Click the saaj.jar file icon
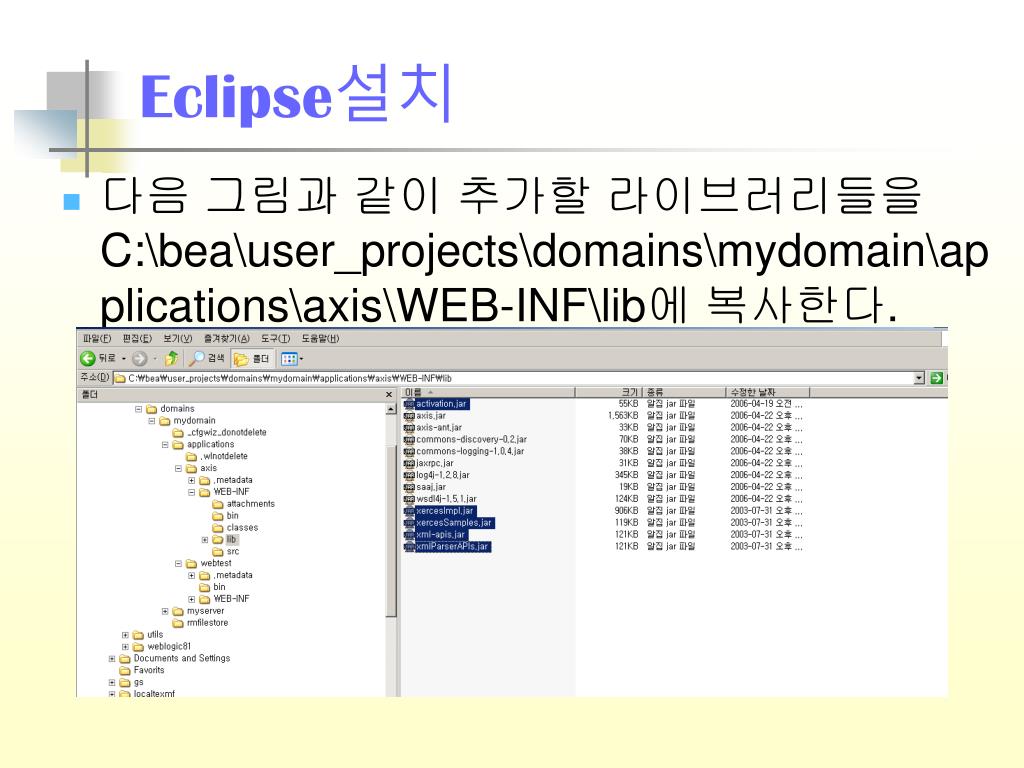The image size is (1024, 768). tap(409, 487)
